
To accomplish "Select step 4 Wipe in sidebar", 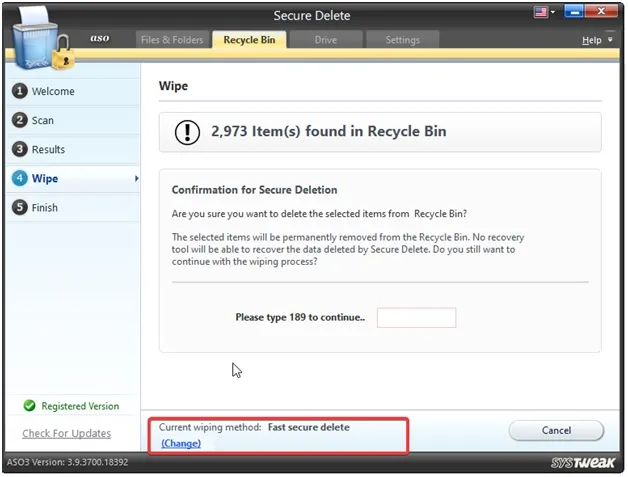I will 73,179.
